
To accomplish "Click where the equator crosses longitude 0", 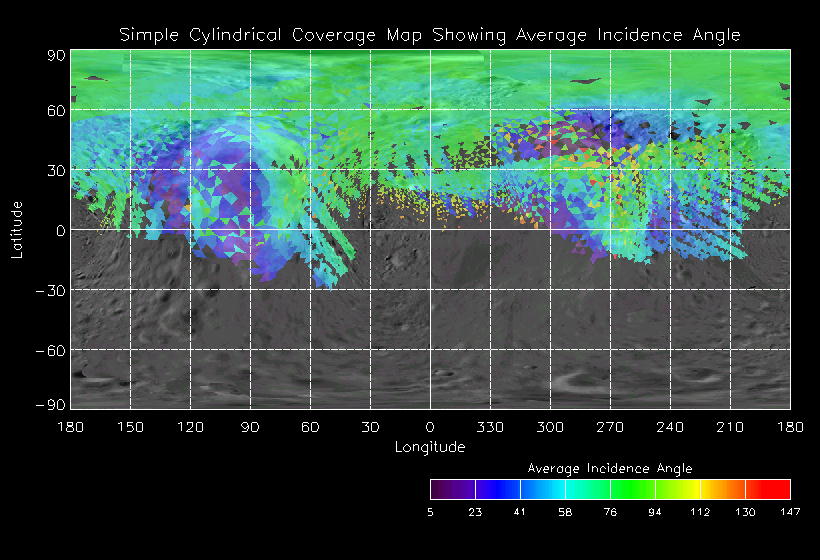I will (430, 230).
